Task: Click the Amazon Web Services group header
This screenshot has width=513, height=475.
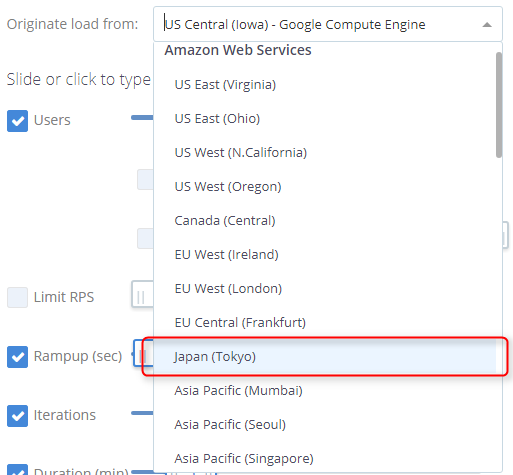Action: tap(238, 50)
